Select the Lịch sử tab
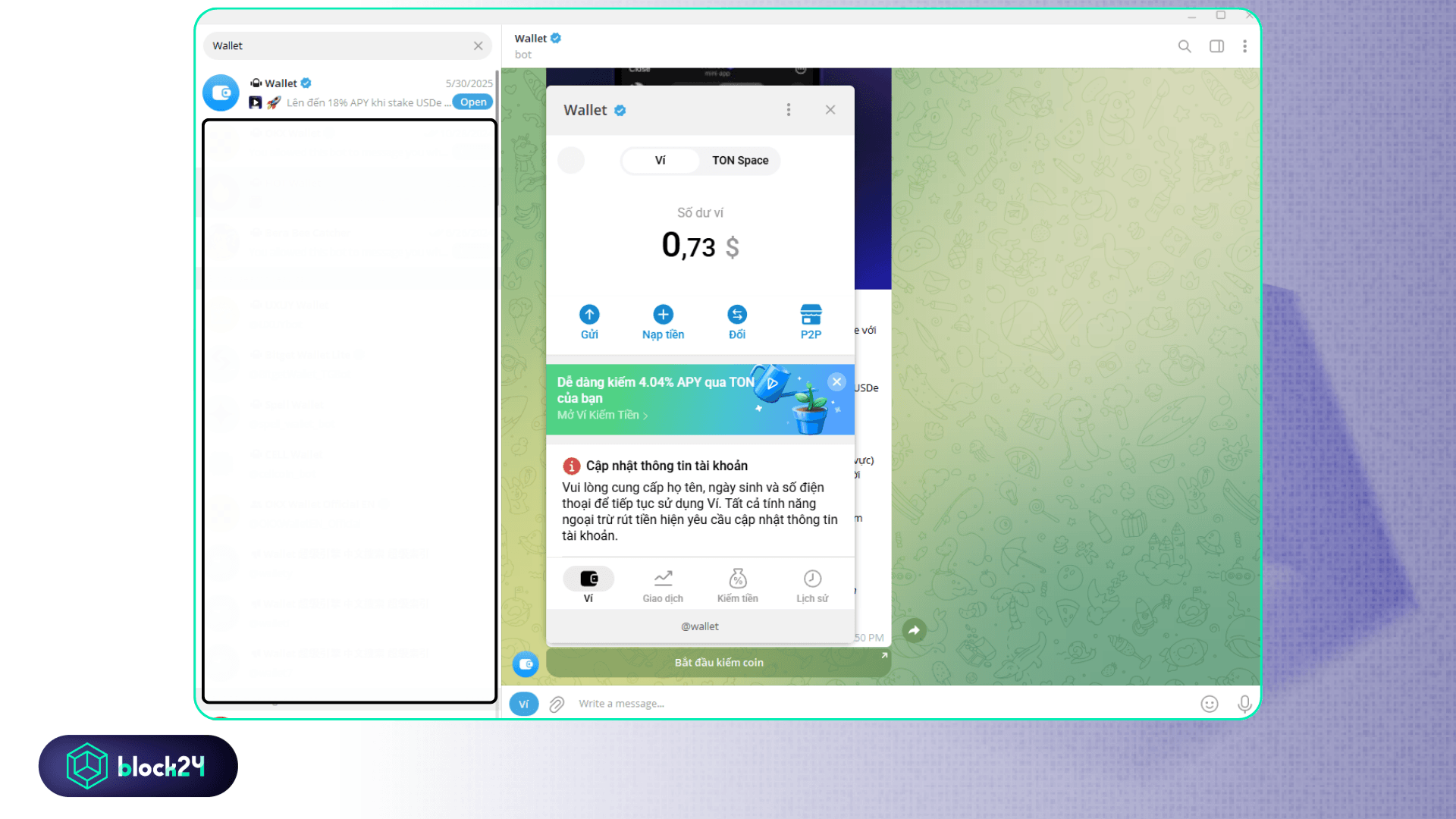1456x819 pixels. [x=812, y=586]
